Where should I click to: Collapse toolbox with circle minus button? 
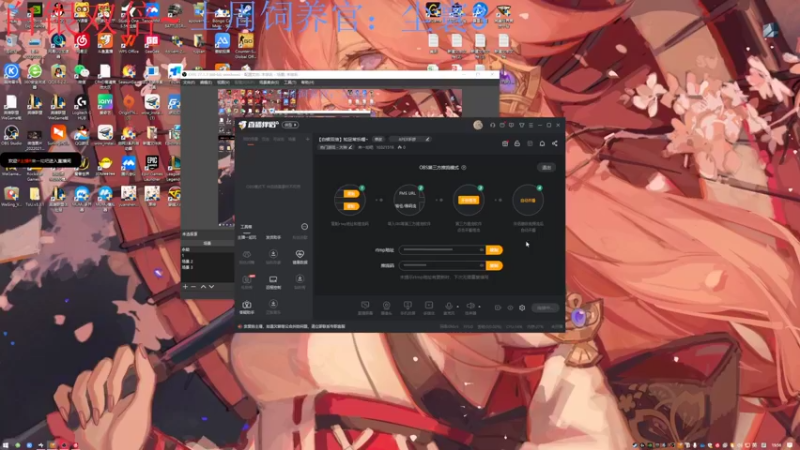click(x=305, y=227)
